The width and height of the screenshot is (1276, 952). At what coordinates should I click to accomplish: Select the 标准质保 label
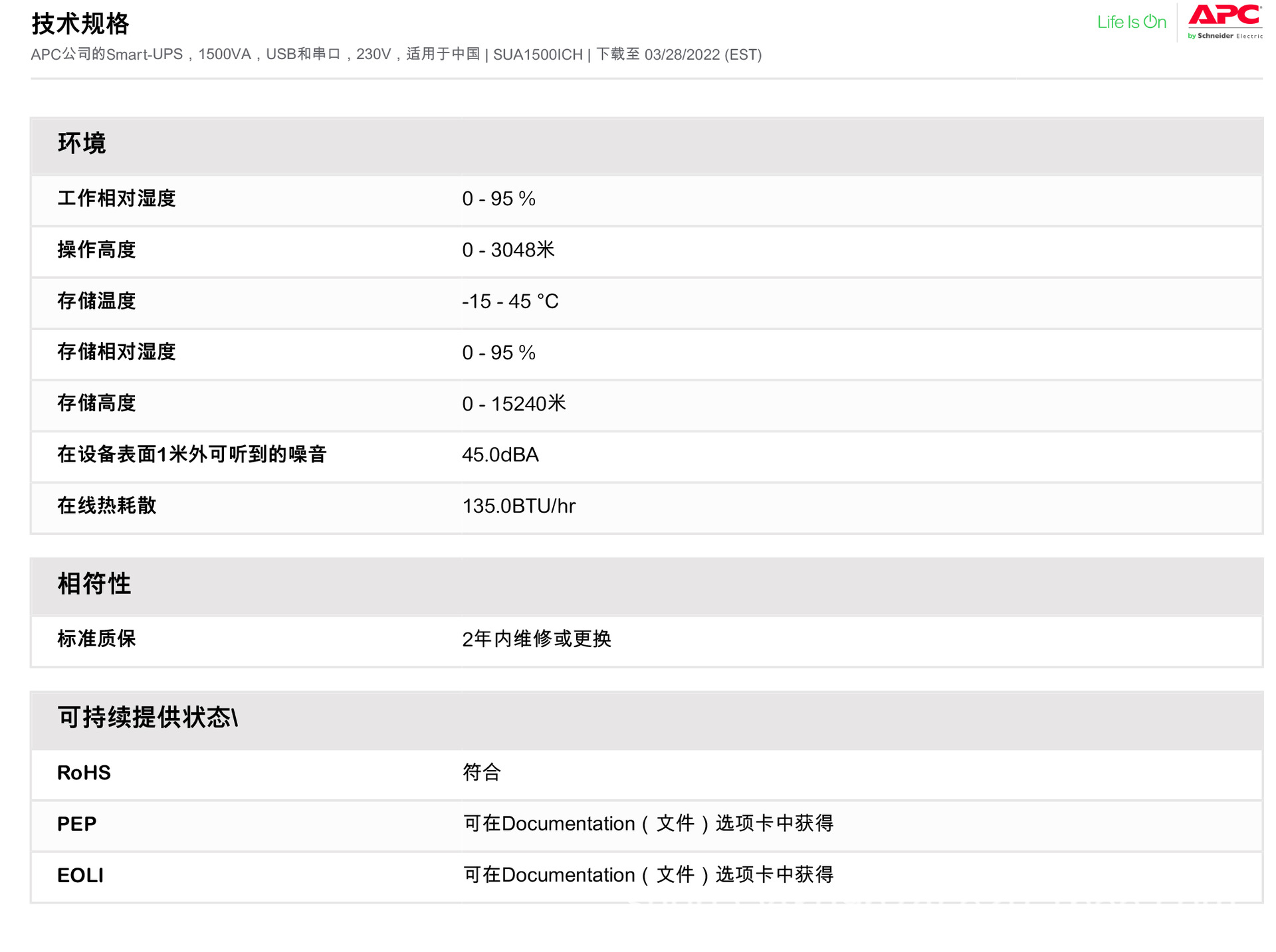[96, 638]
